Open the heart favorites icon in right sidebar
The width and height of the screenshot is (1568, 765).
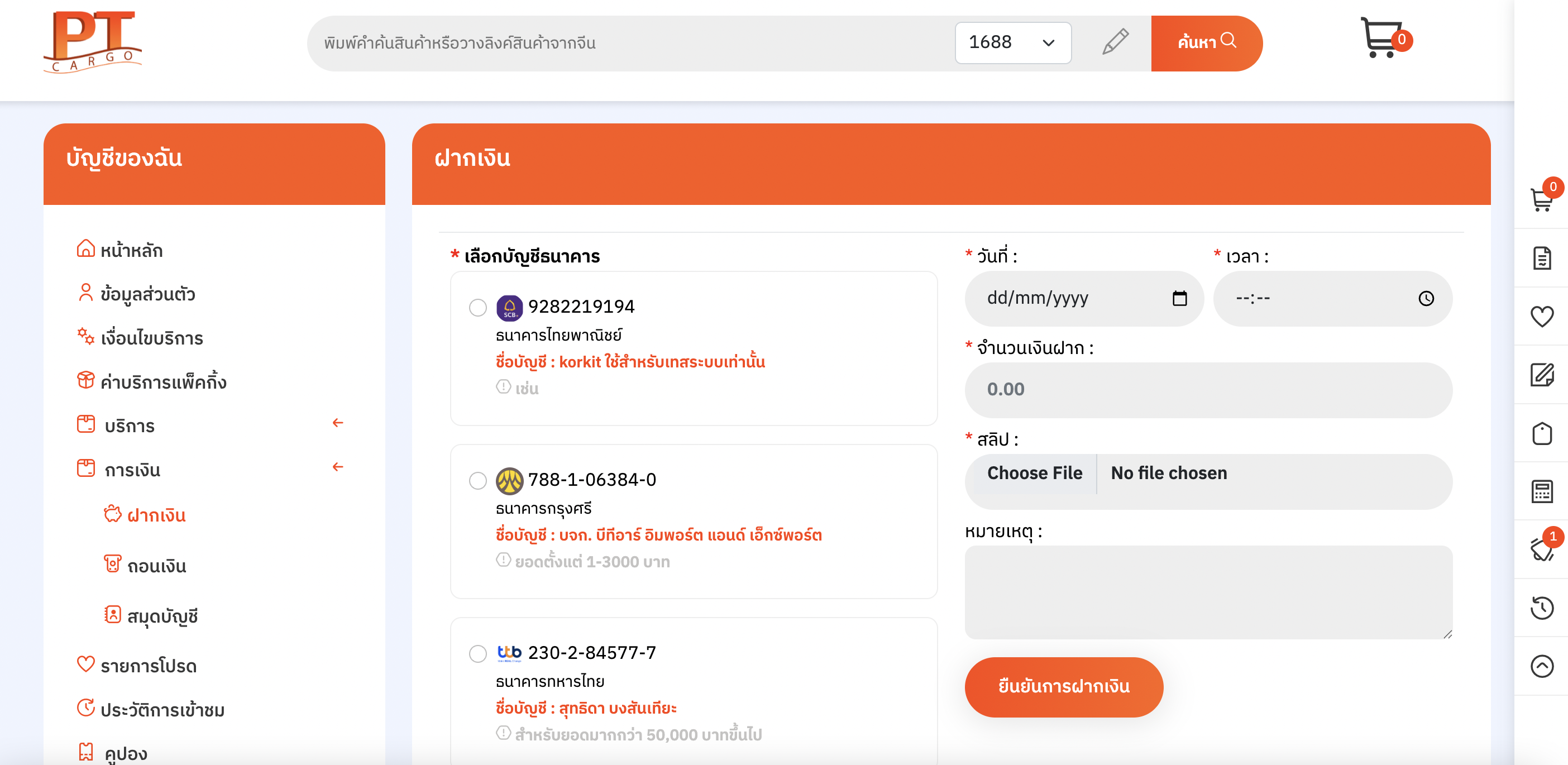pyautogui.click(x=1542, y=316)
